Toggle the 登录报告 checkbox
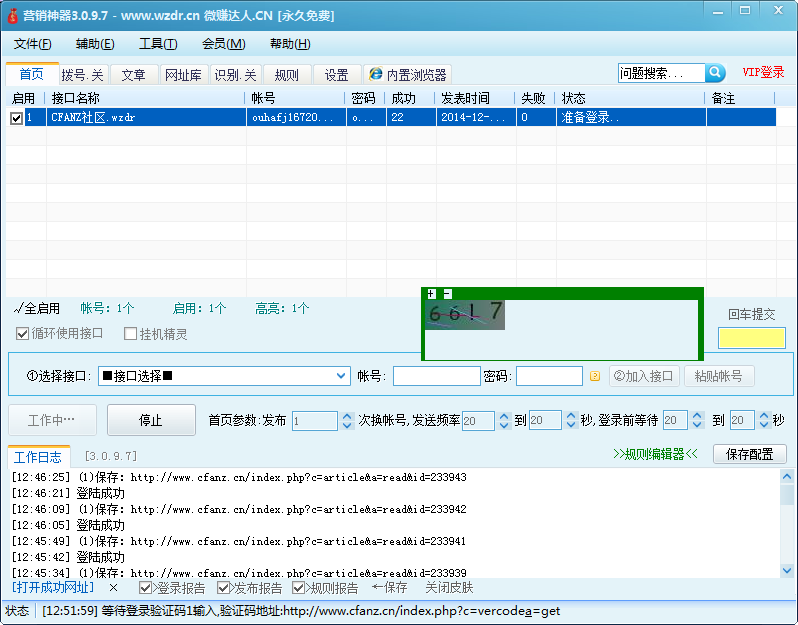Image resolution: width=798 pixels, height=625 pixels. [145, 588]
